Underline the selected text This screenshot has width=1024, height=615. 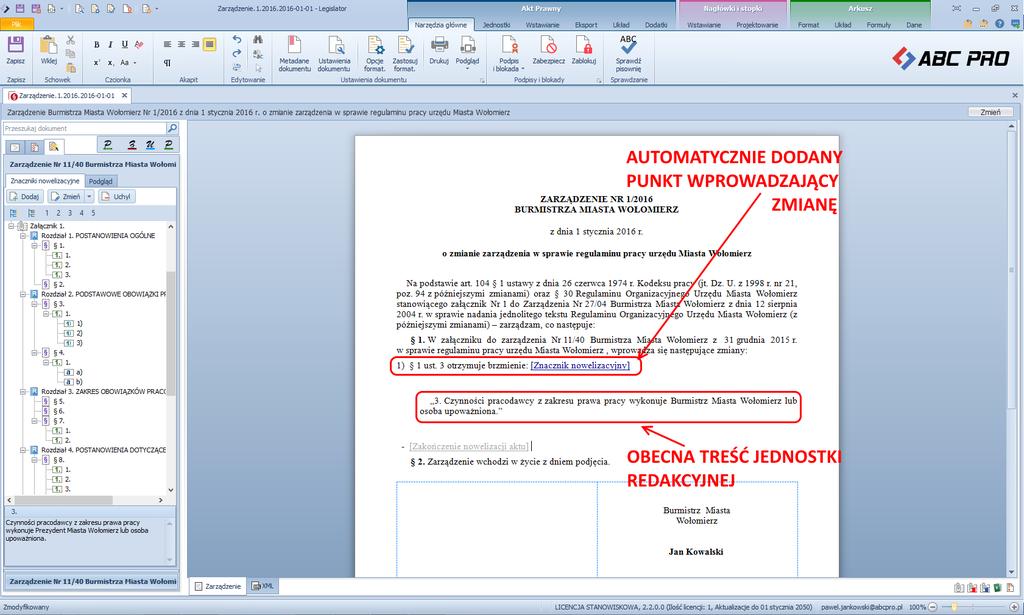(124, 44)
